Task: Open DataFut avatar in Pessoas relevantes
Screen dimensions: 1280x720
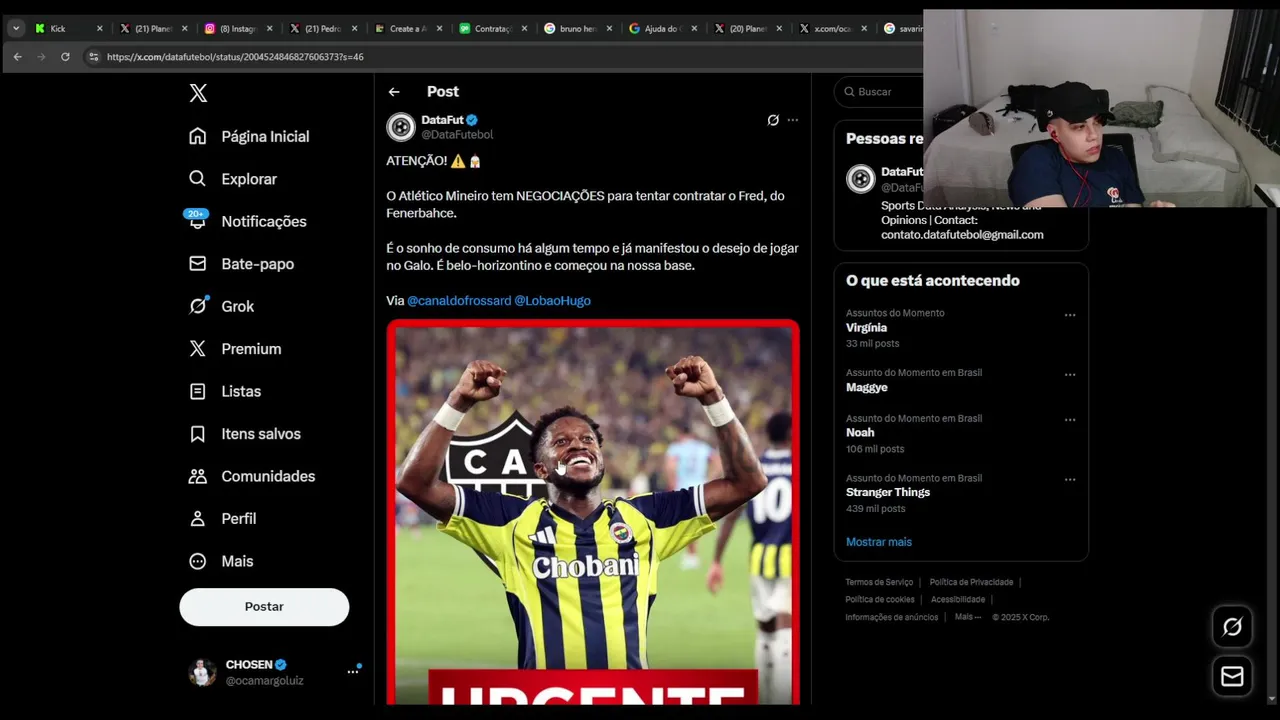Action: click(x=860, y=179)
